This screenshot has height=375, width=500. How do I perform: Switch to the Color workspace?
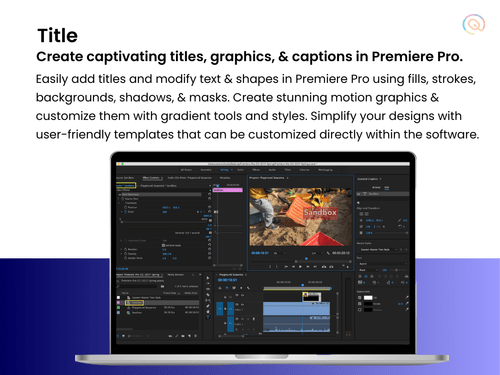240,170
